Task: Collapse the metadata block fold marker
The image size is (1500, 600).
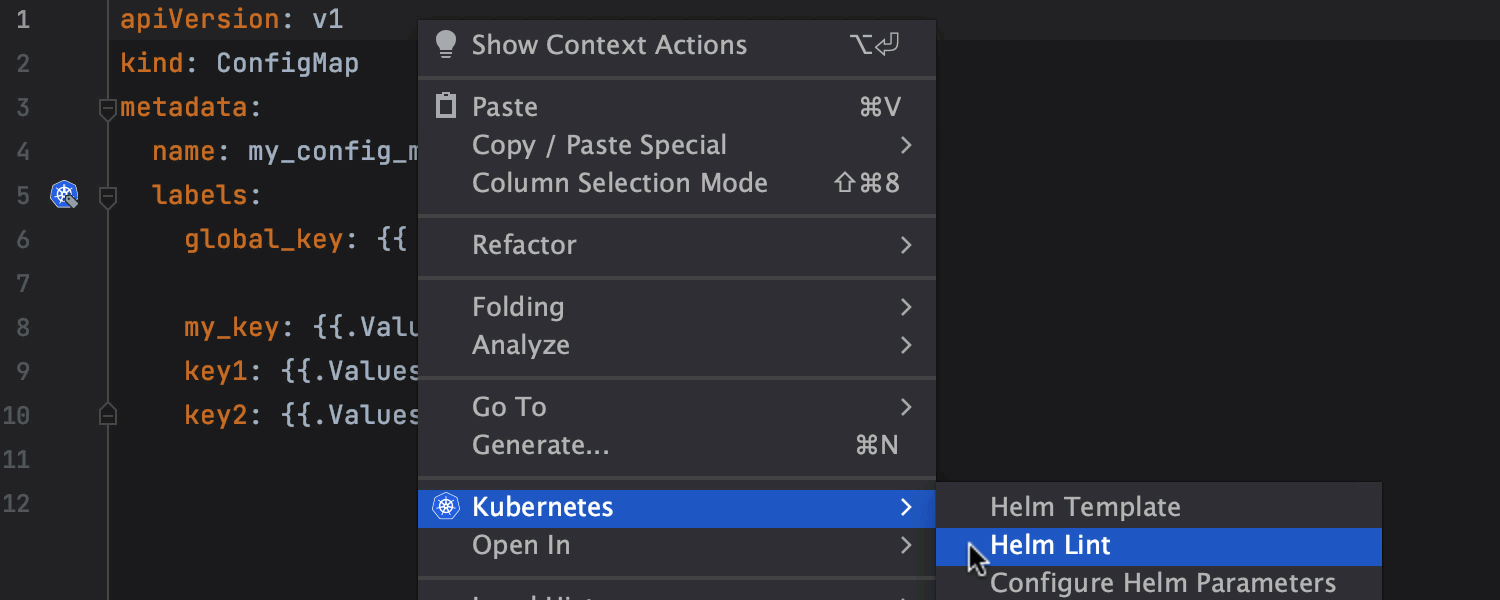Action: point(108,108)
